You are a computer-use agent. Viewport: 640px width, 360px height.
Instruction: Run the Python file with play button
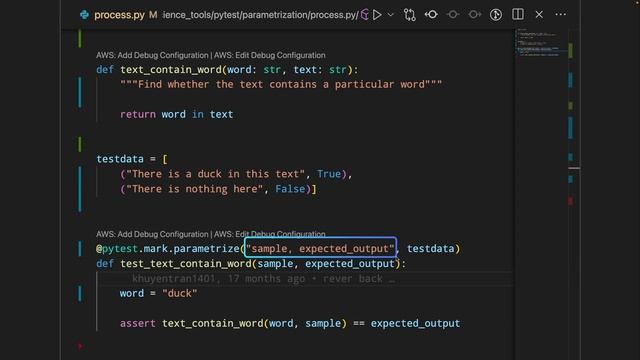pos(378,15)
